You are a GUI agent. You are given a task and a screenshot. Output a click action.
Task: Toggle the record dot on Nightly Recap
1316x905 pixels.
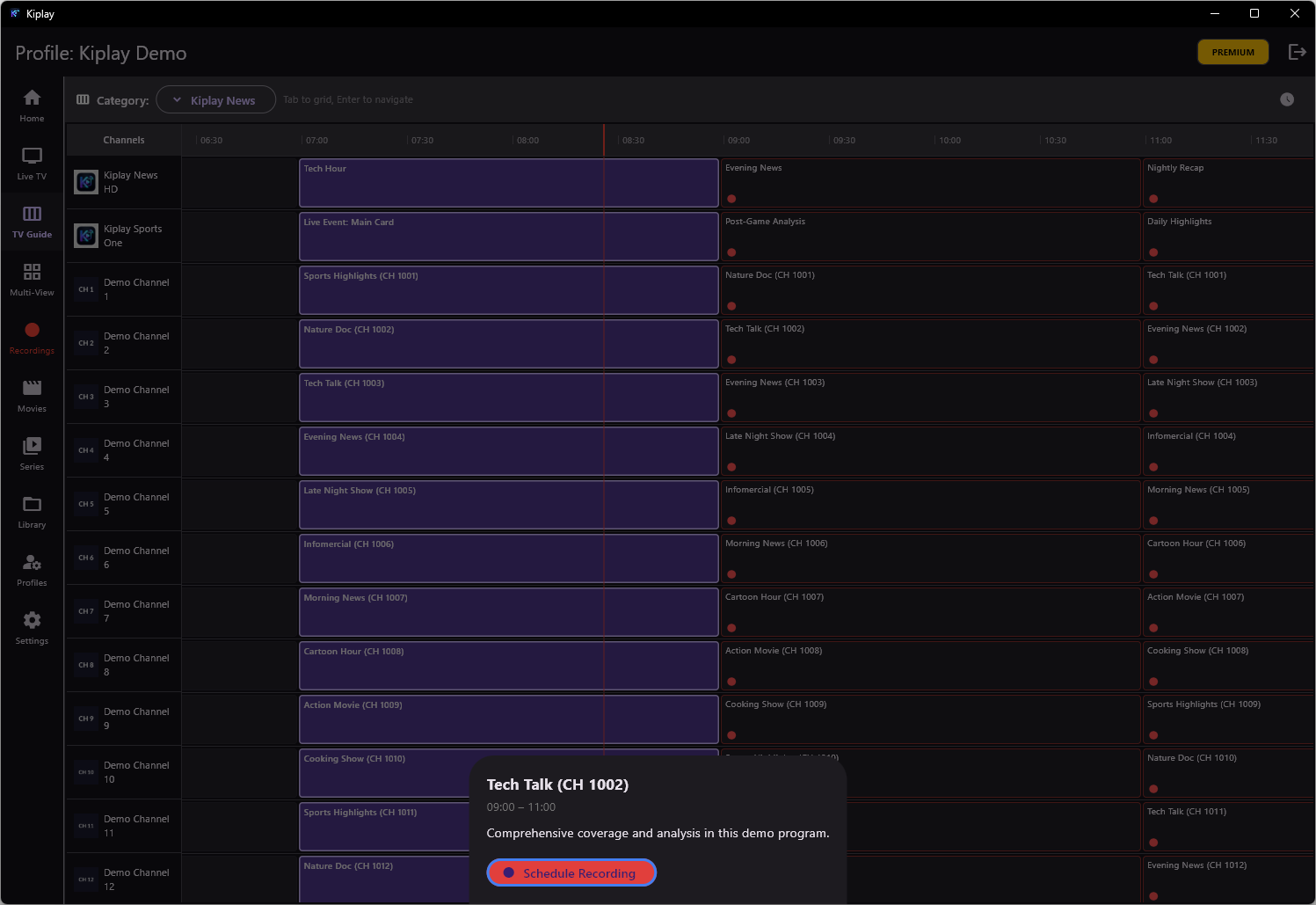(1152, 199)
